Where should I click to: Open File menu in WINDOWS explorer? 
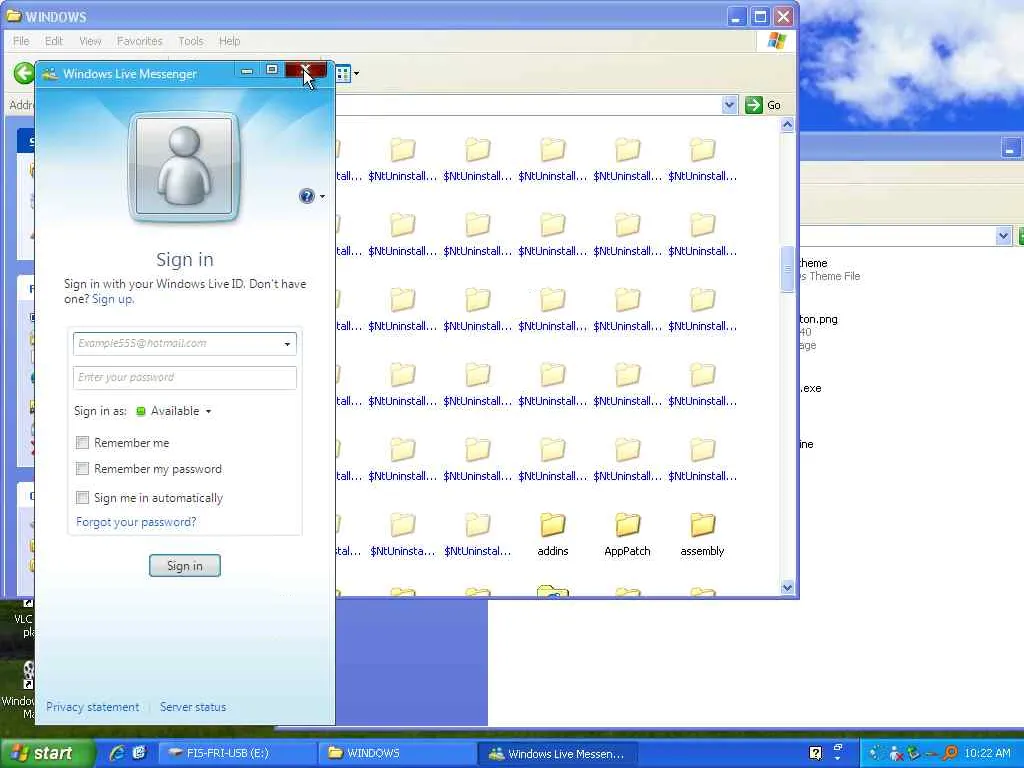pos(21,41)
